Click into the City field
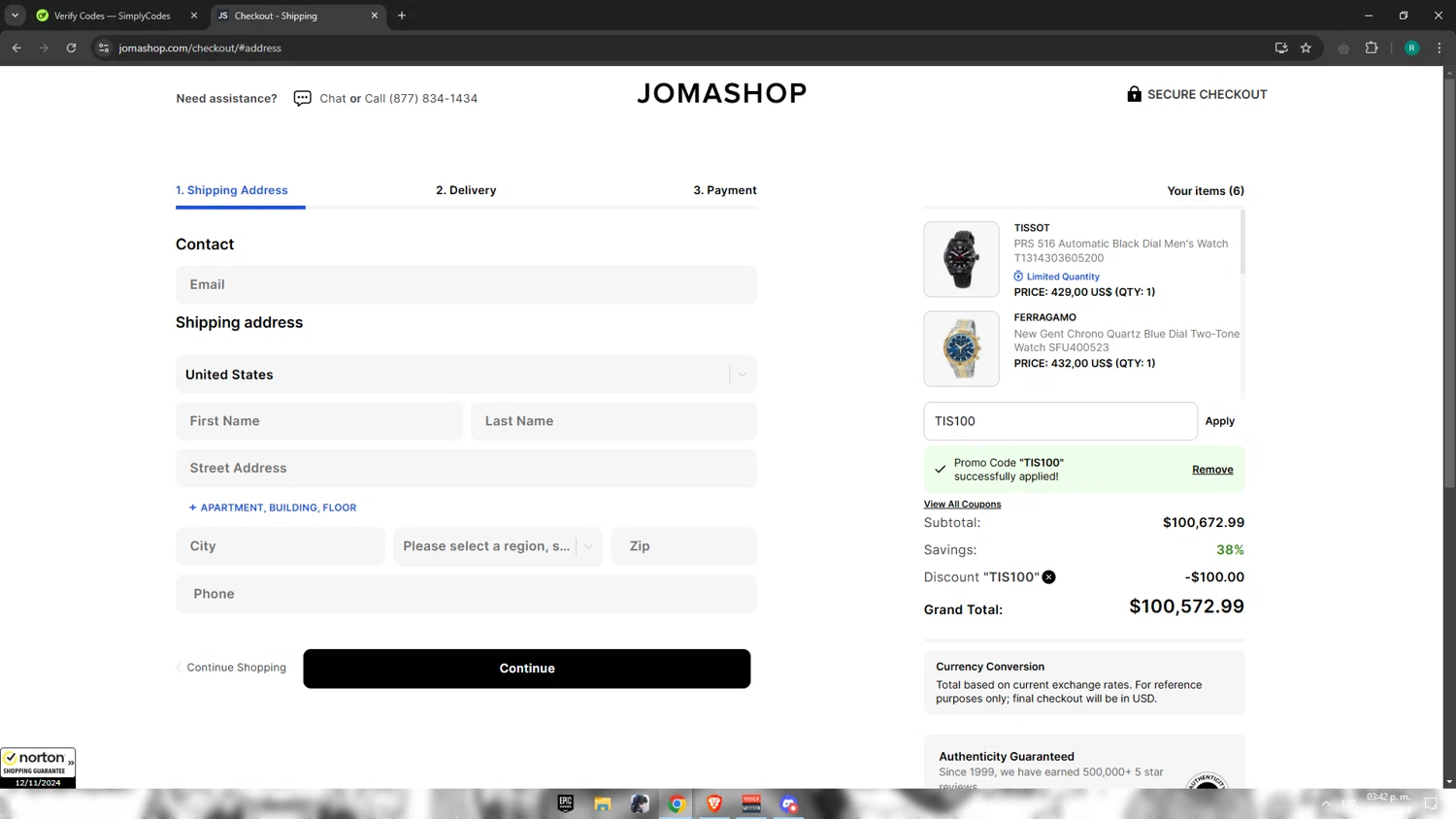Viewport: 1456px width, 819px height. (x=281, y=546)
